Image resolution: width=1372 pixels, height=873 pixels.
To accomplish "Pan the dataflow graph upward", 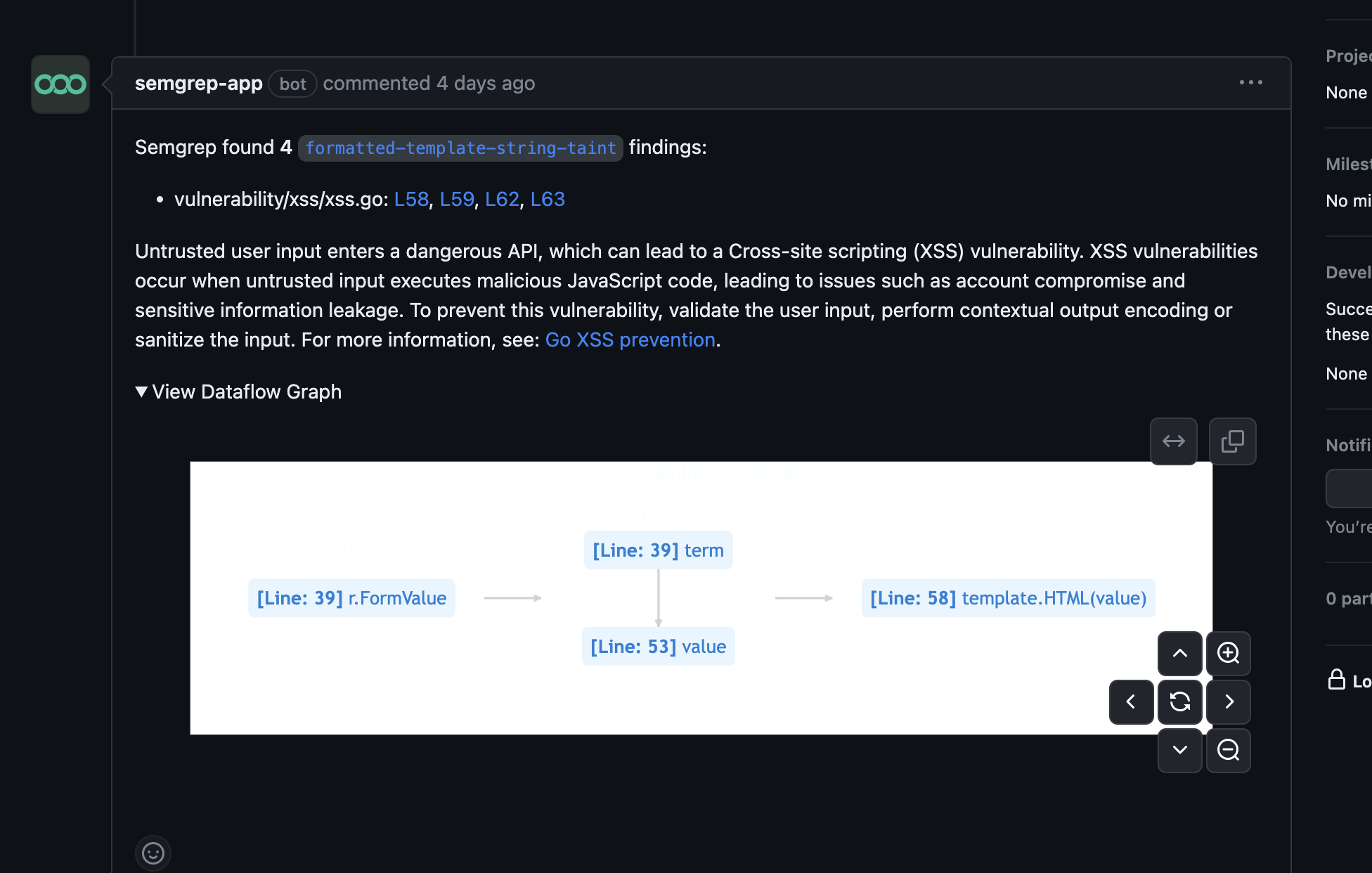I will click(1179, 654).
